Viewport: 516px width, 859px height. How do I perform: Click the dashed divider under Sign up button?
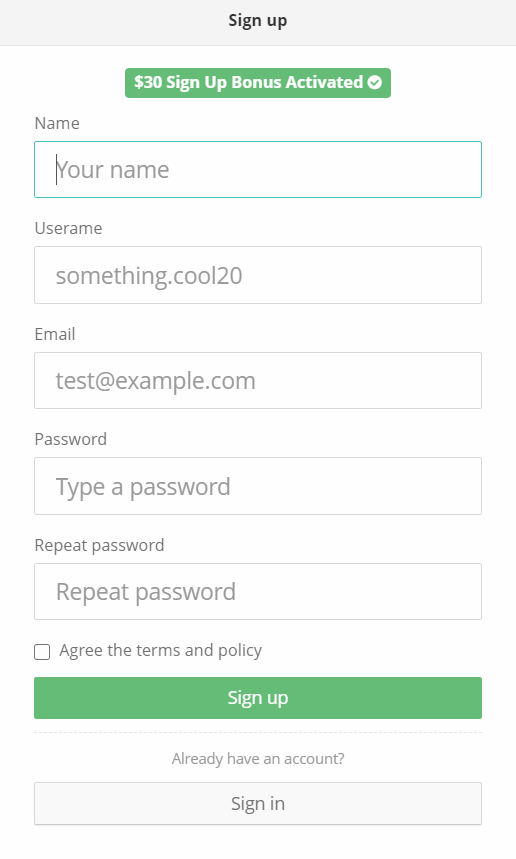(x=257, y=732)
